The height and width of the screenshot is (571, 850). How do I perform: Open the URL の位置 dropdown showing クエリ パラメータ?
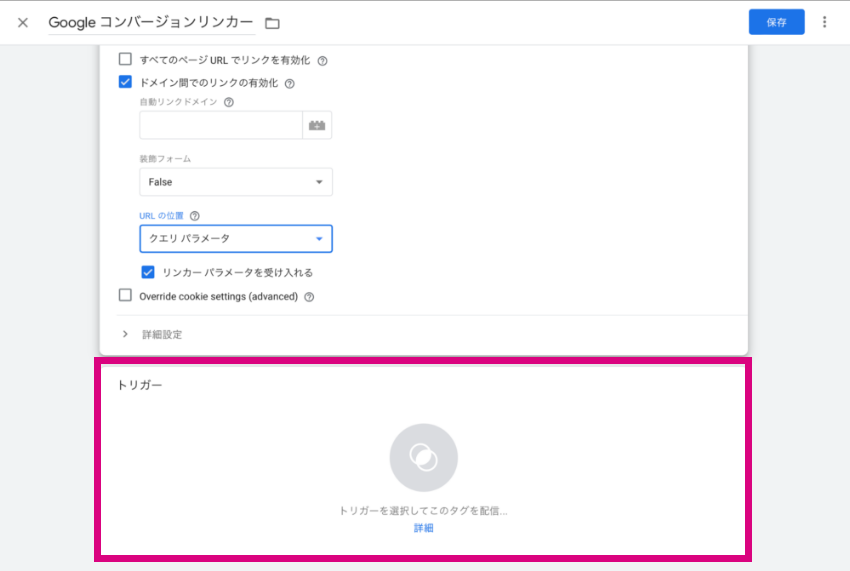coord(236,239)
